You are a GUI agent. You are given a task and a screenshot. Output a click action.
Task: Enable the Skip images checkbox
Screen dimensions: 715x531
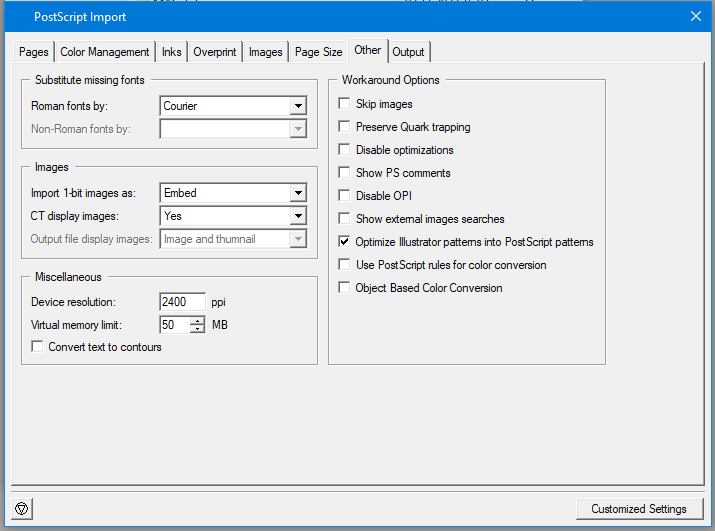pos(345,104)
